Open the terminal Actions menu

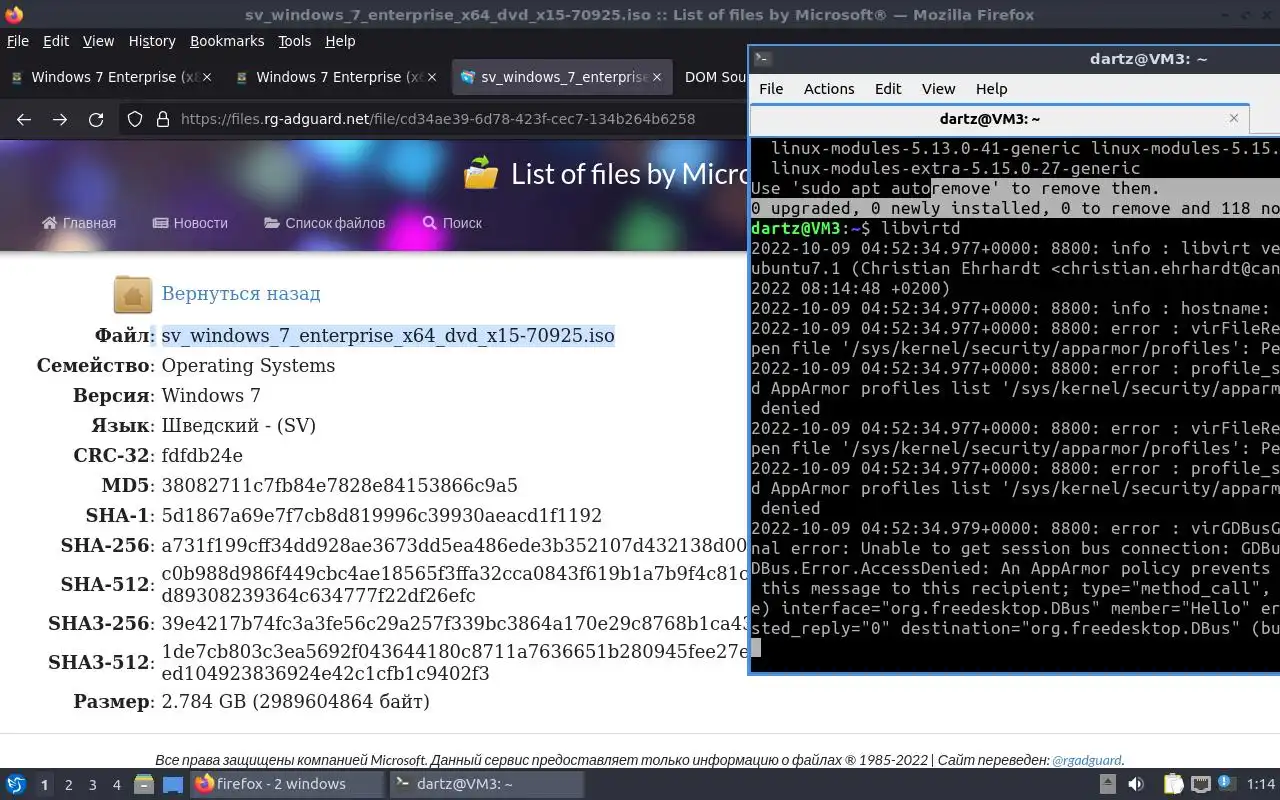pyautogui.click(x=829, y=88)
